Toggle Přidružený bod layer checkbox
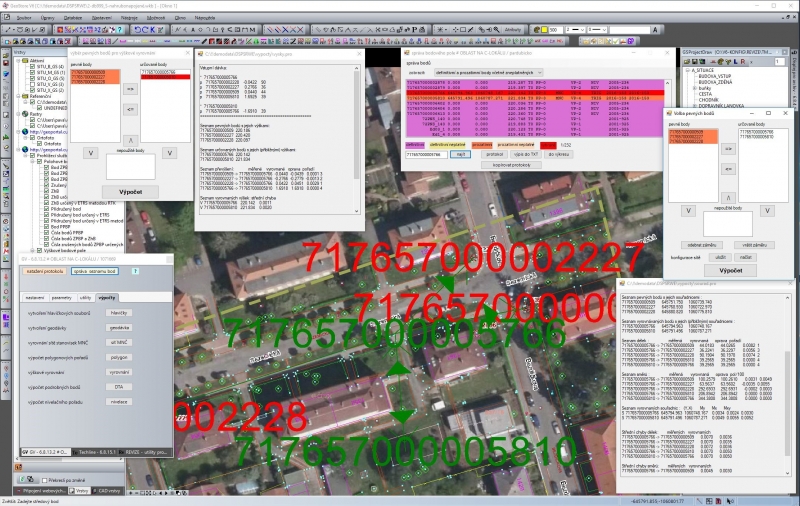The image size is (800, 506). [x=46, y=209]
